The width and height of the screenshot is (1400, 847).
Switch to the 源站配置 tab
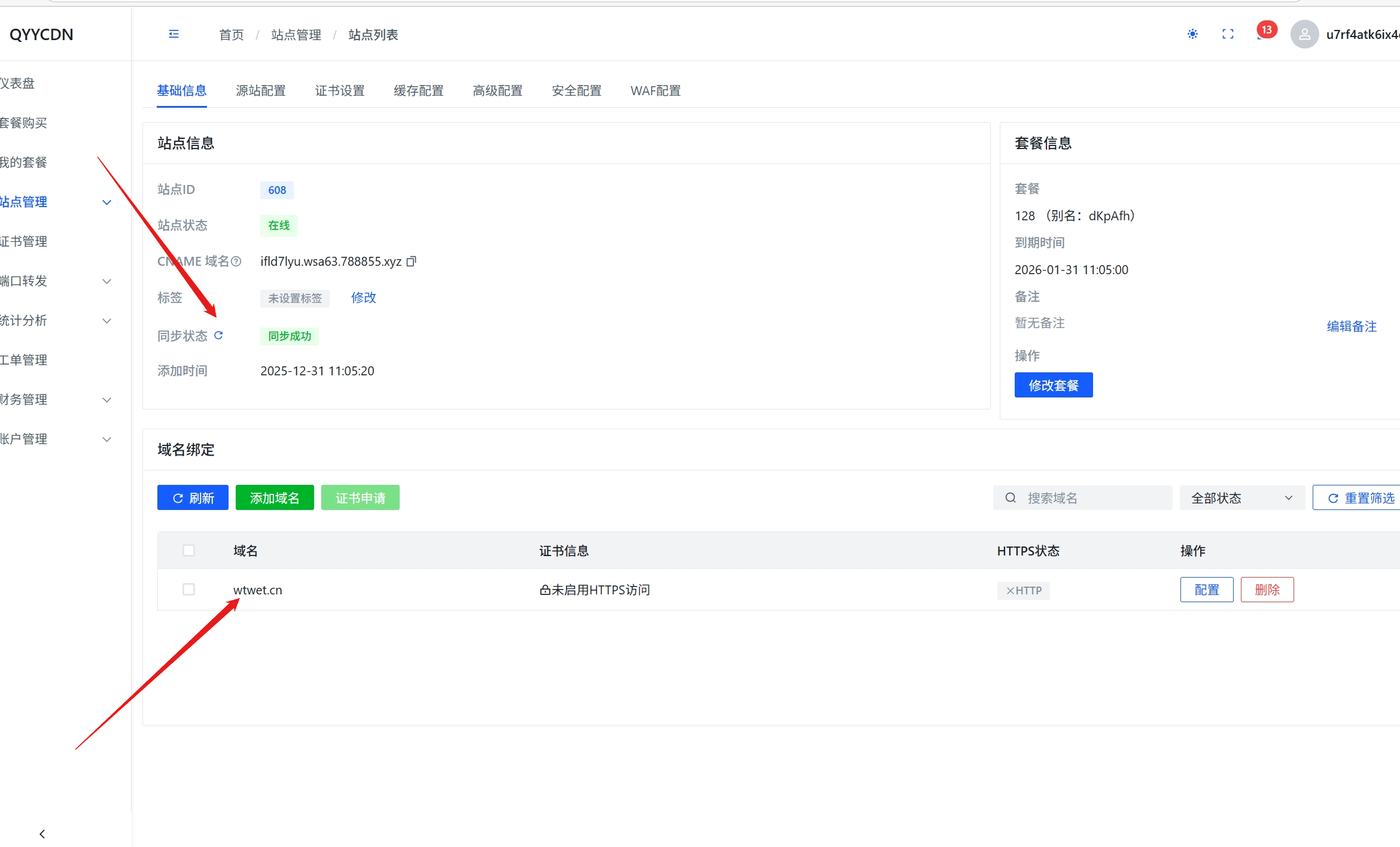261,90
